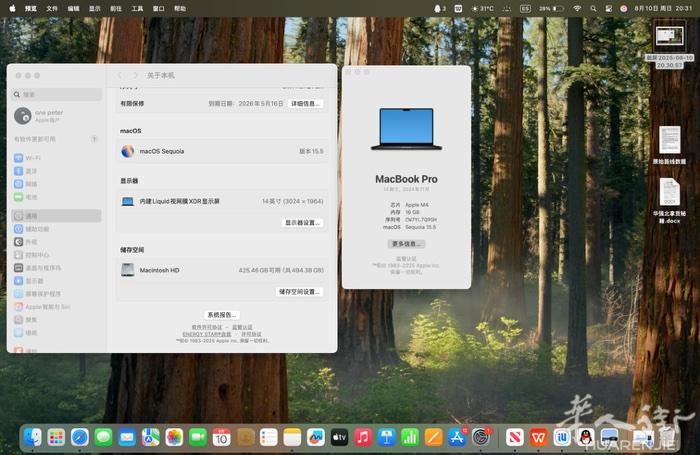Open the 显示 menu in the menu bar
Viewport: 700px width, 455px height.
pos(95,8)
